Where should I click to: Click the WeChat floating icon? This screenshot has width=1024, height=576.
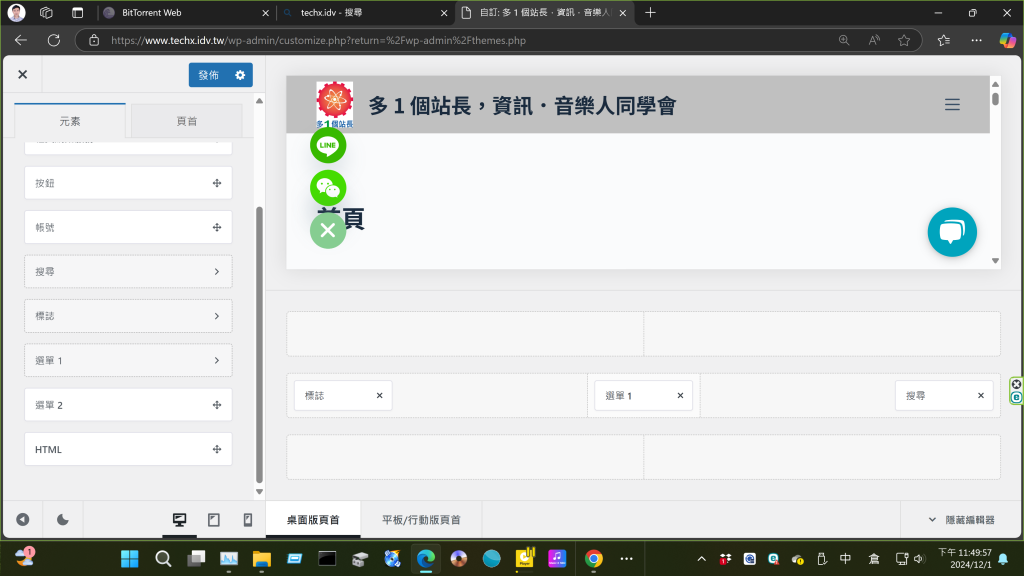(x=328, y=188)
